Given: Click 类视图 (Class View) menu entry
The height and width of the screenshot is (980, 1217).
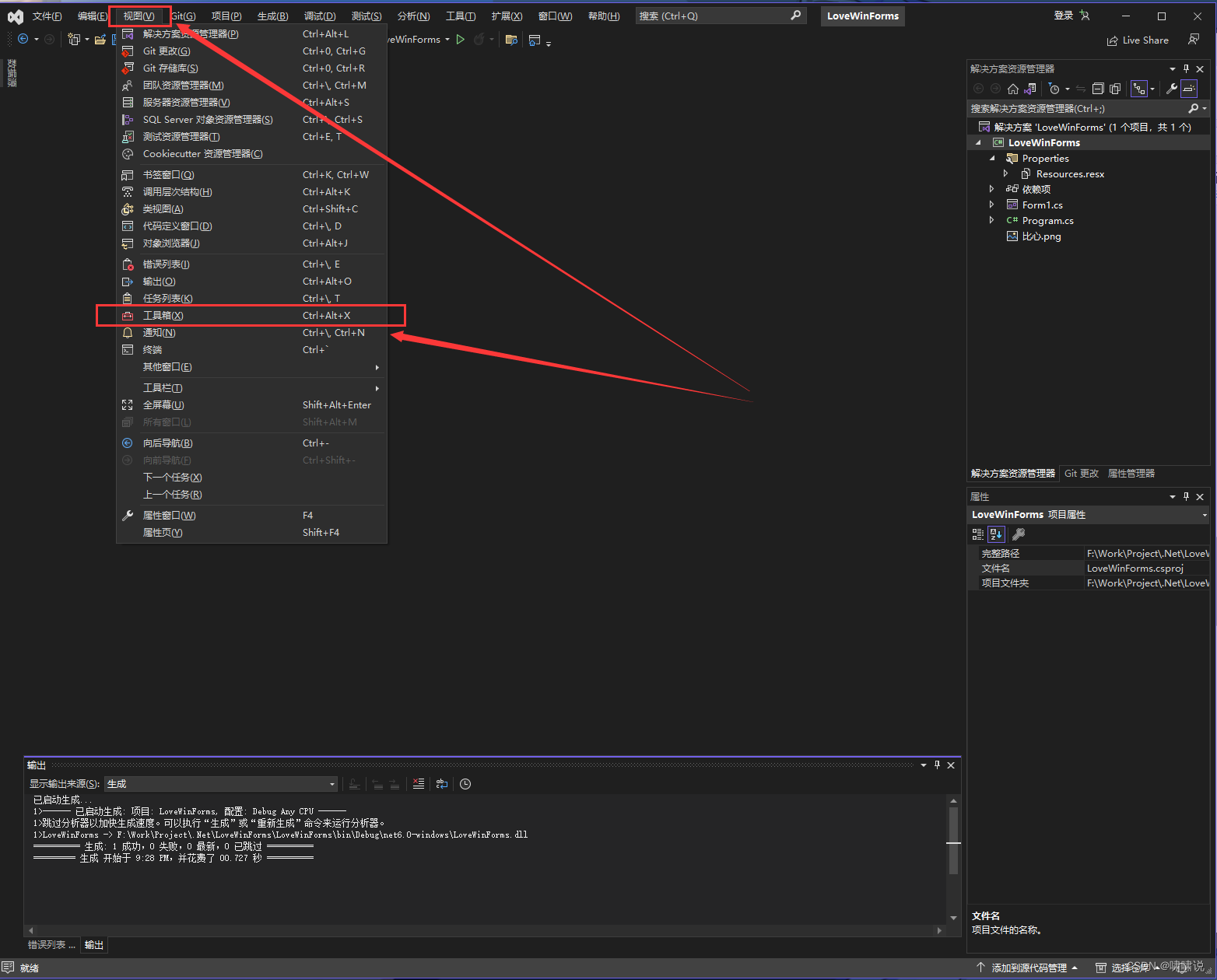Looking at the screenshot, I should coord(251,209).
